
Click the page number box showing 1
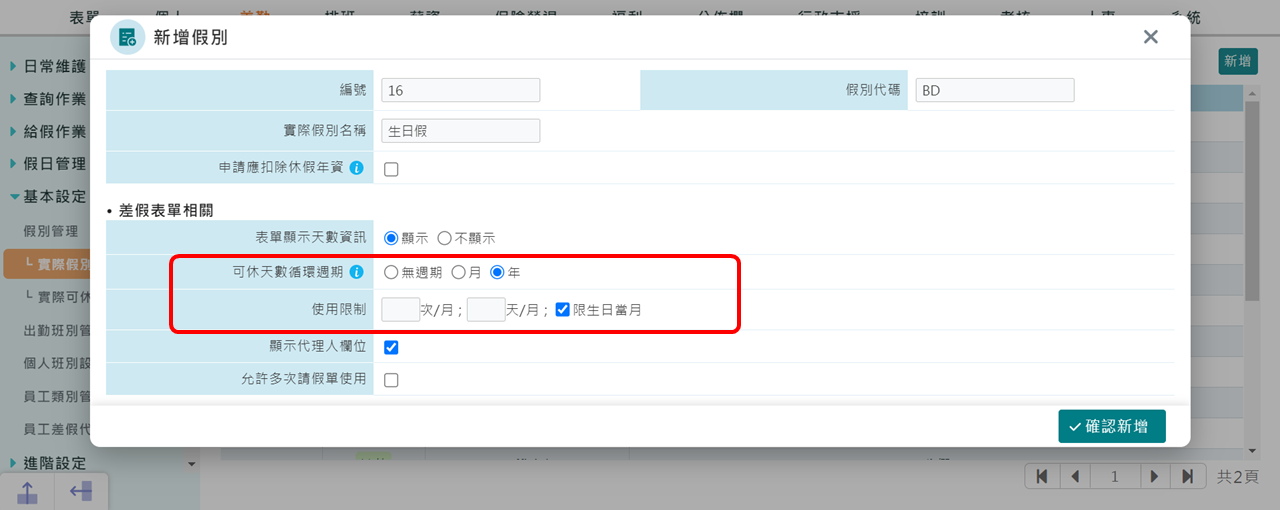tap(1115, 476)
